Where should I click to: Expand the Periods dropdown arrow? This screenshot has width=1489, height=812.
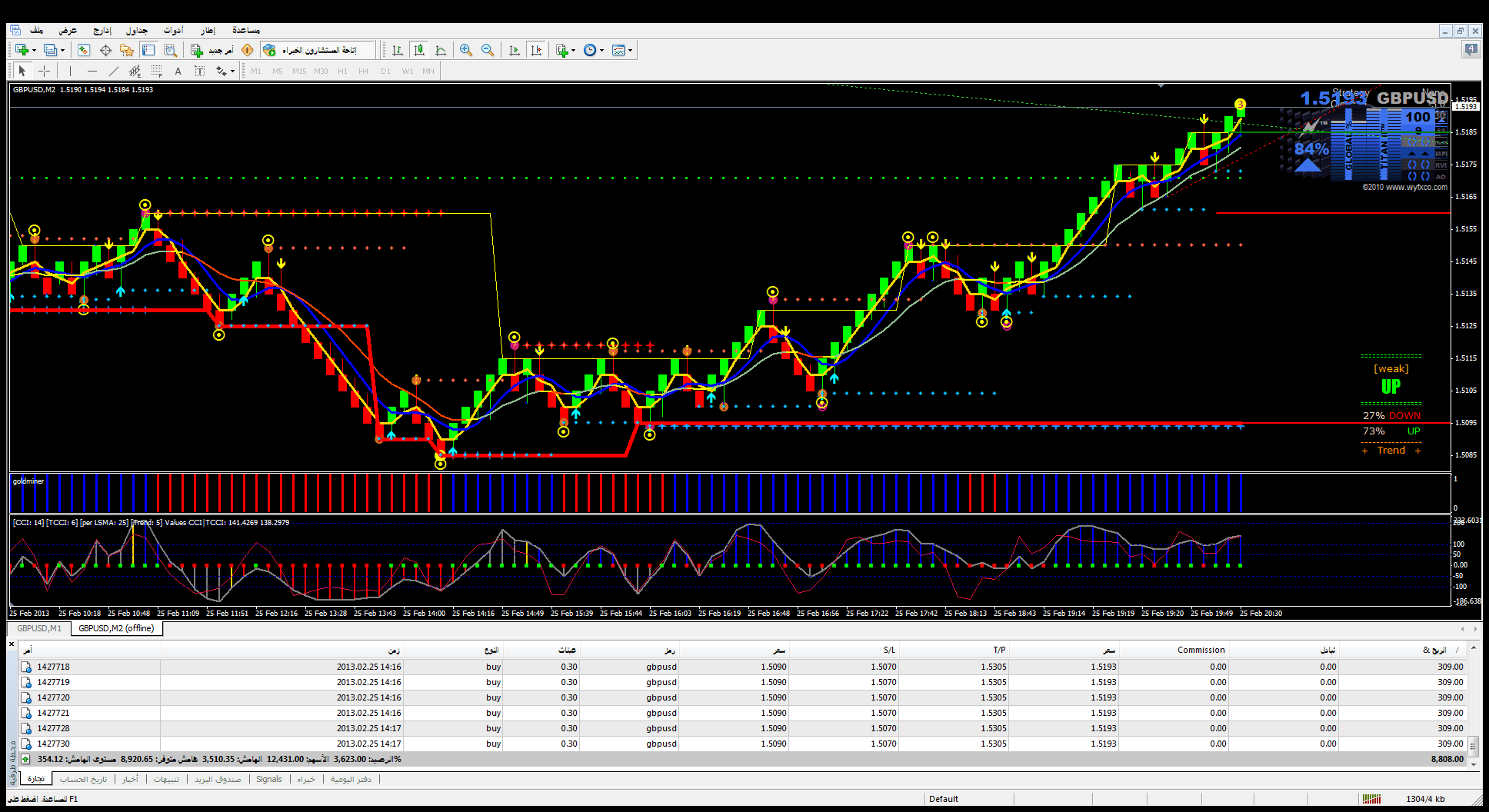601,51
